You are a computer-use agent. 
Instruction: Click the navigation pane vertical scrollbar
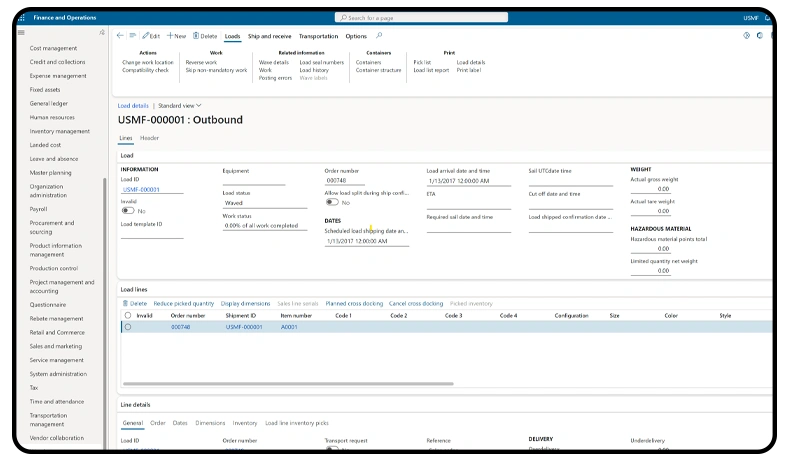(105, 312)
